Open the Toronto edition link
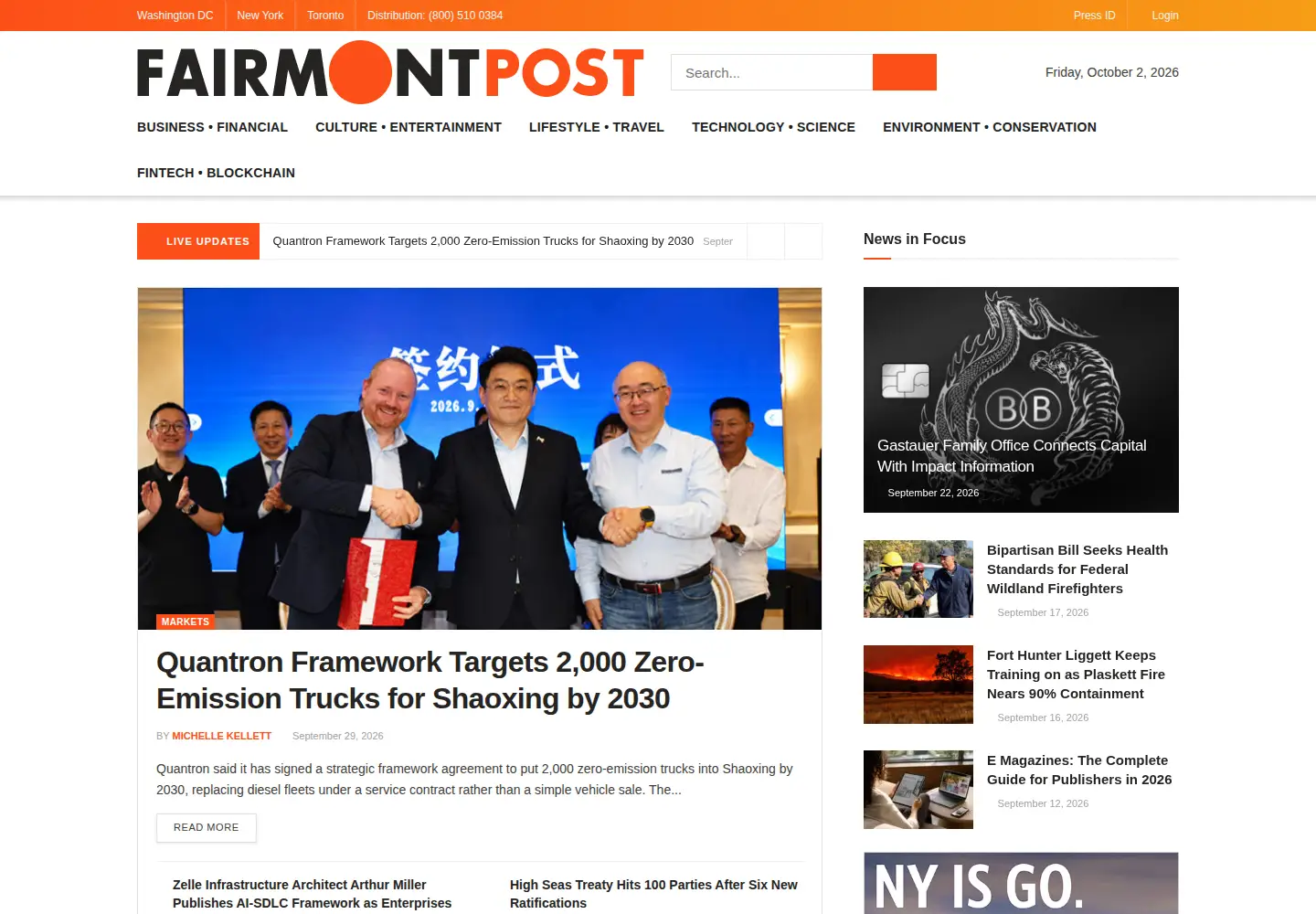Screen dimensions: 1316x914 [325, 16]
